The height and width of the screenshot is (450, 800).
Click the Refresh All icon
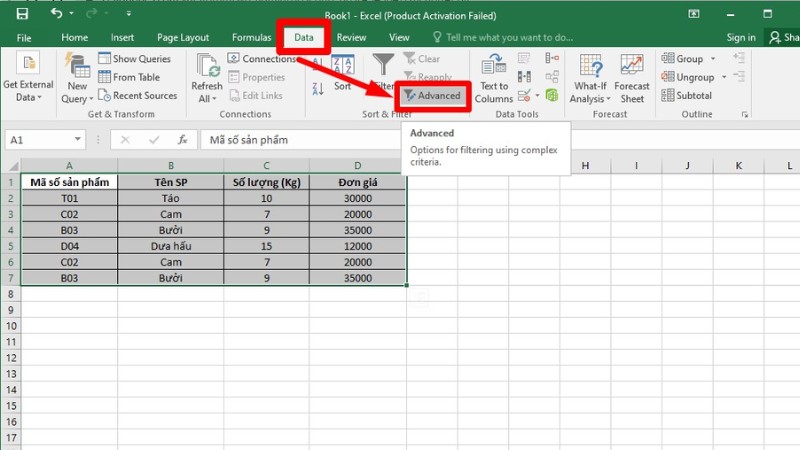coord(207,78)
